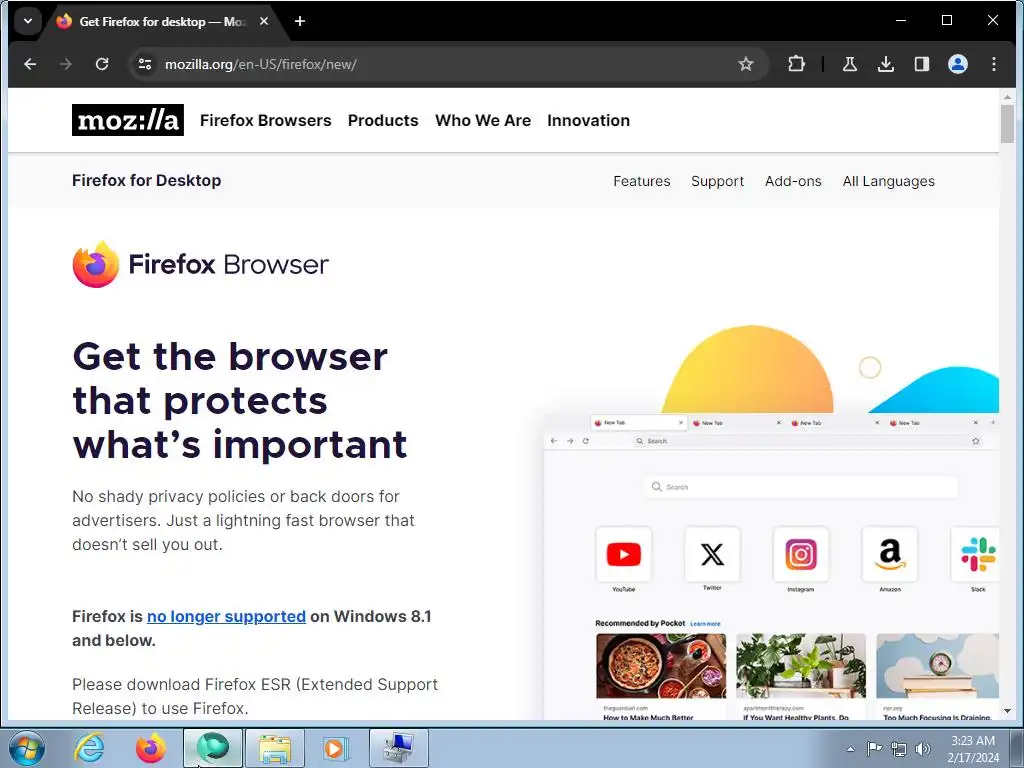Open the Downloads toolbar icon
Screen dimensions: 1024x768
[x=886, y=64]
